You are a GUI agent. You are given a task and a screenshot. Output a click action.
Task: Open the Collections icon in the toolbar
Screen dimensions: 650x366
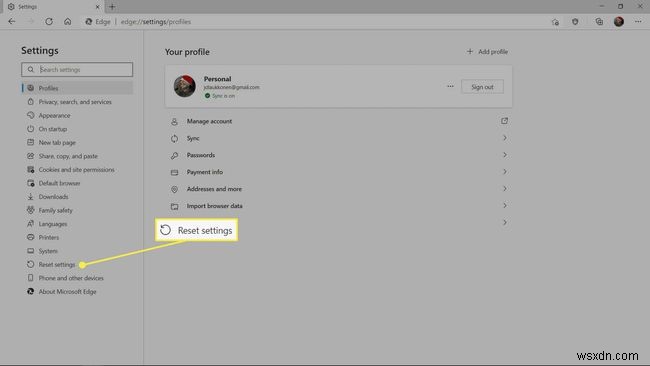coord(599,22)
